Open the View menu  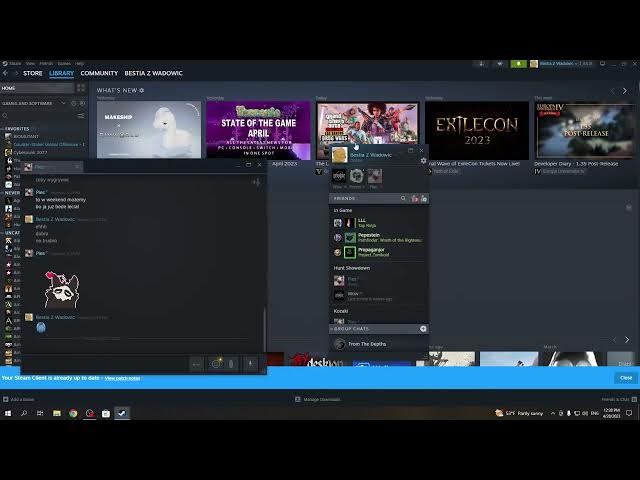coord(30,64)
